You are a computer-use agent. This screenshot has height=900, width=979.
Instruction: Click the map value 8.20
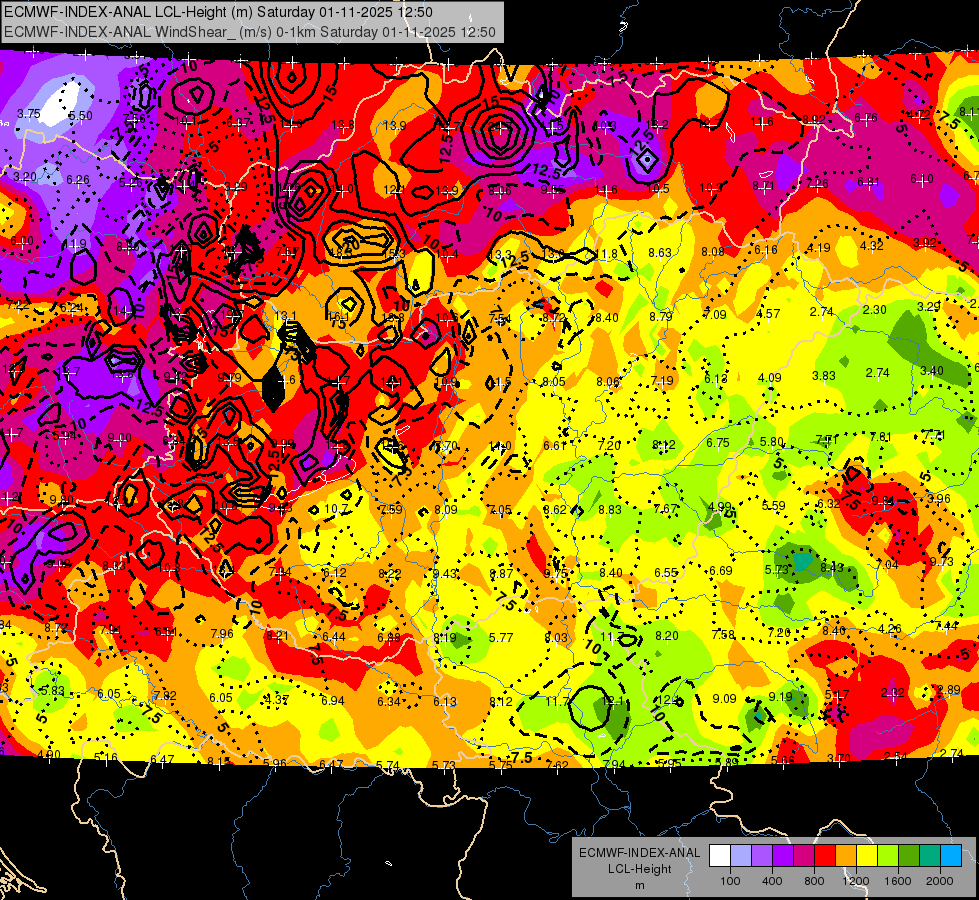tap(667, 635)
